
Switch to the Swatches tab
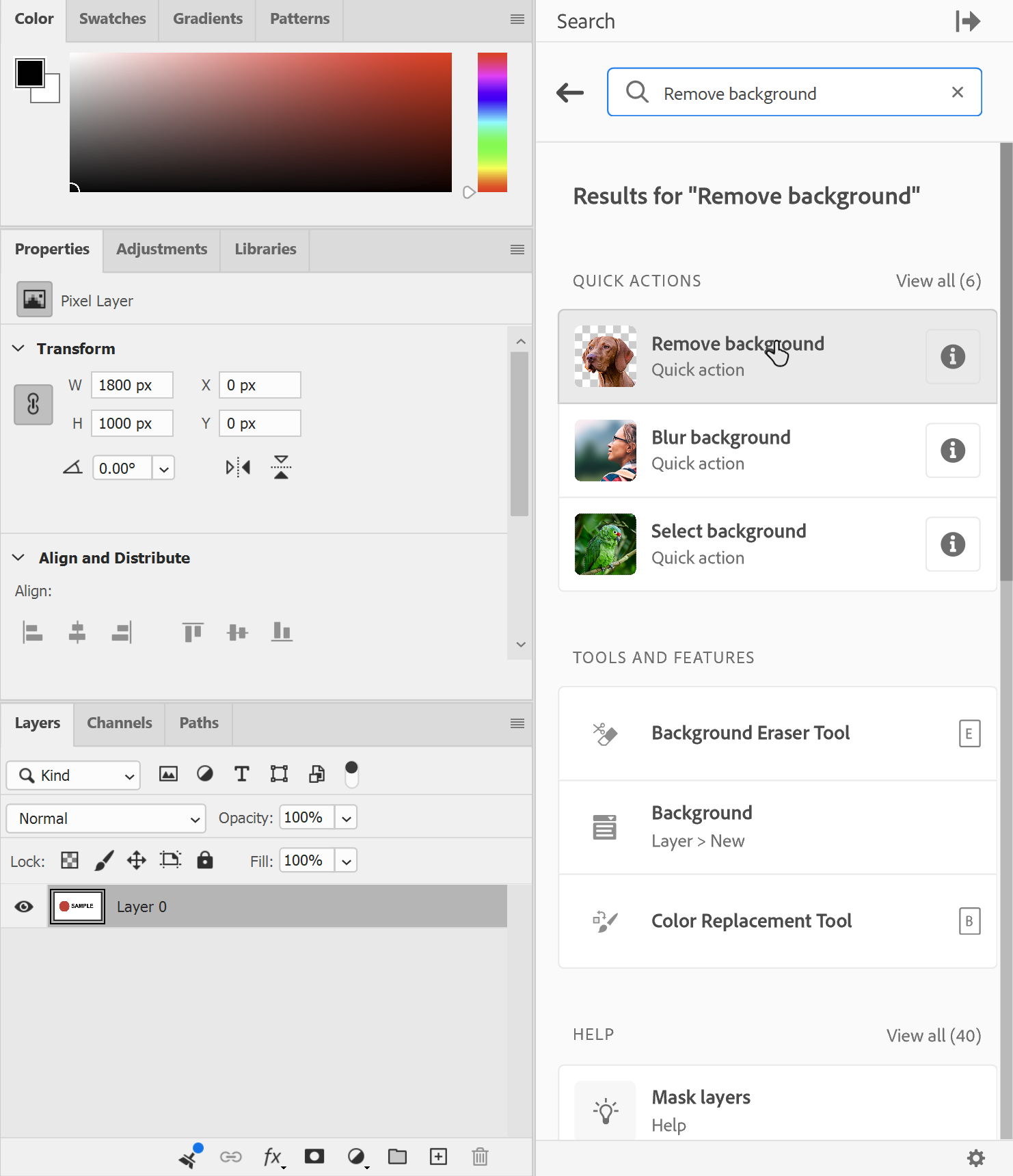113,19
